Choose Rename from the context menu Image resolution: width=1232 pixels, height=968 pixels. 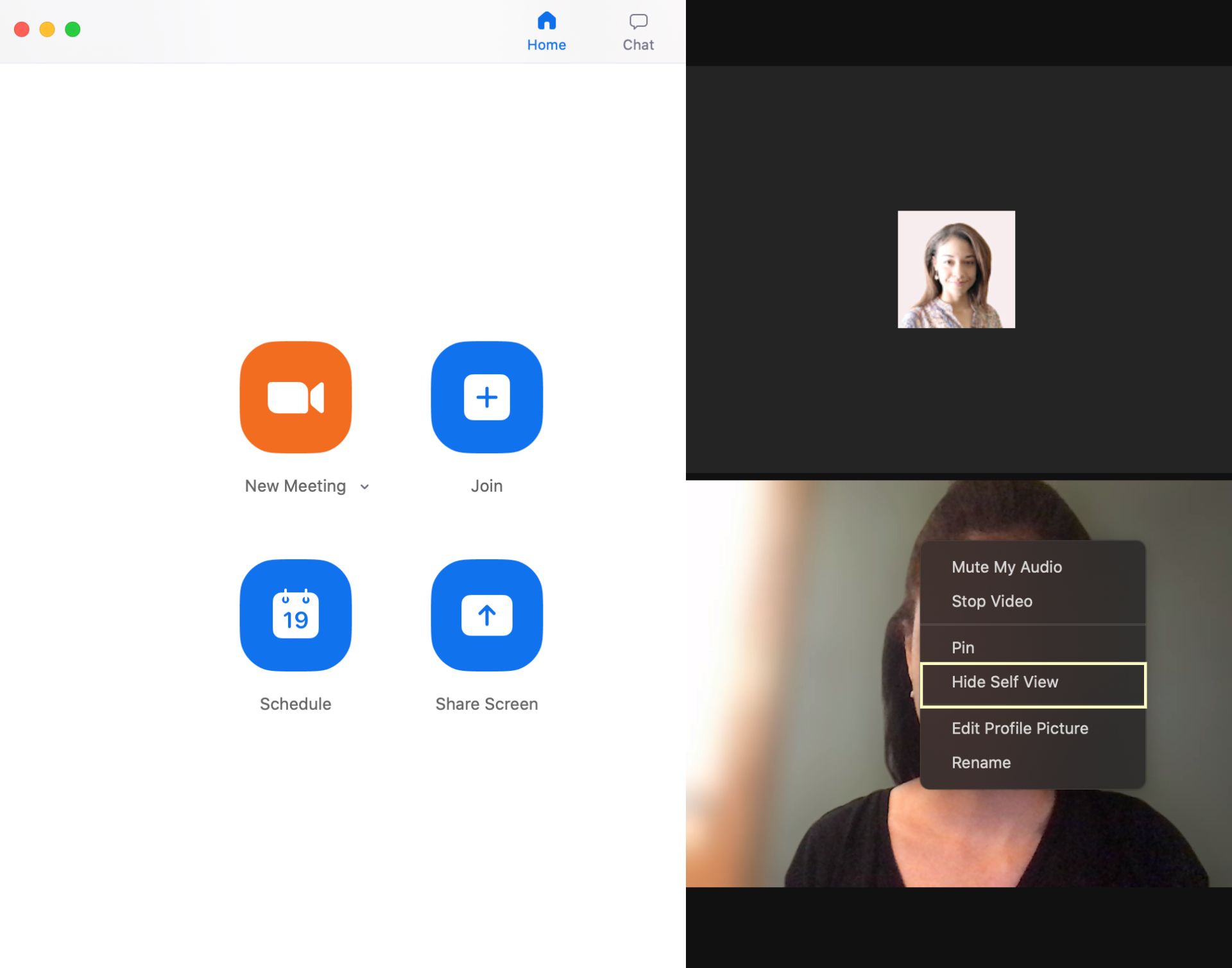[981, 763]
